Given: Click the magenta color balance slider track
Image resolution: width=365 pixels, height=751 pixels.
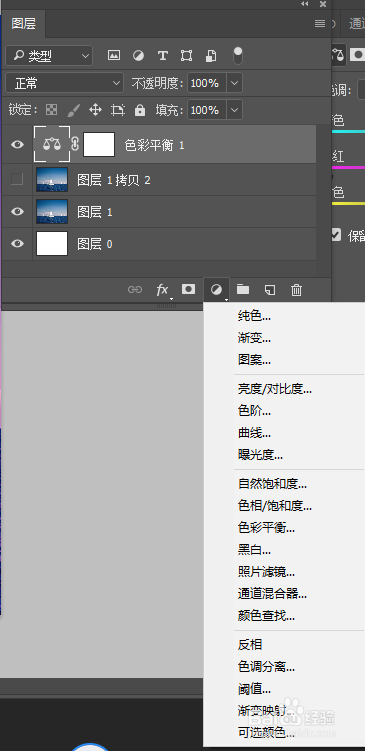Looking at the screenshot, I should coord(348,167).
